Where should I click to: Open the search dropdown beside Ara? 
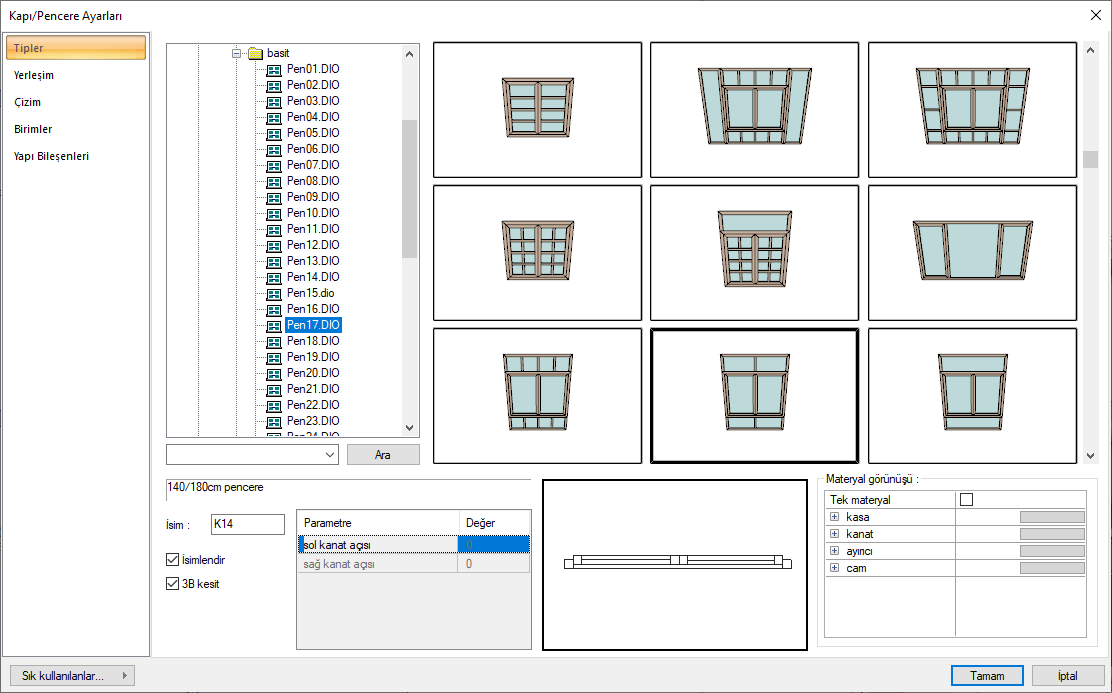pyautogui.click(x=331, y=455)
